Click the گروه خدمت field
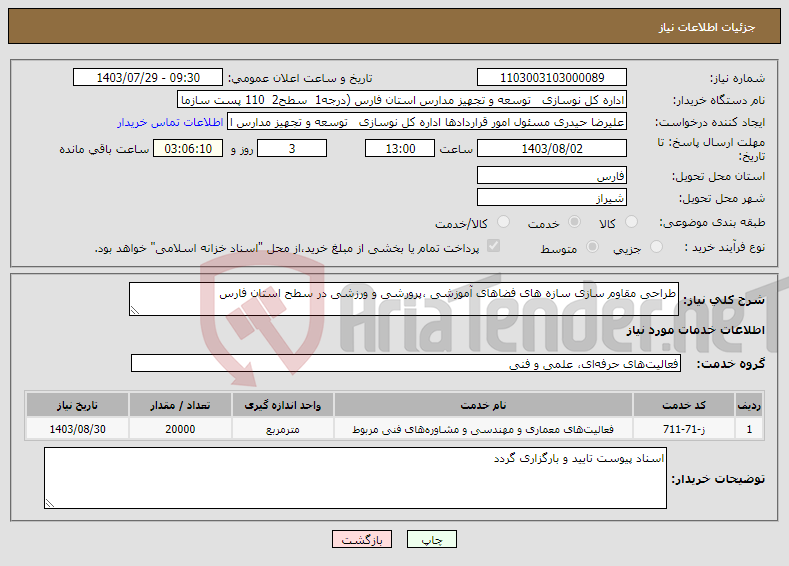The width and height of the screenshot is (789, 566). click(406, 363)
